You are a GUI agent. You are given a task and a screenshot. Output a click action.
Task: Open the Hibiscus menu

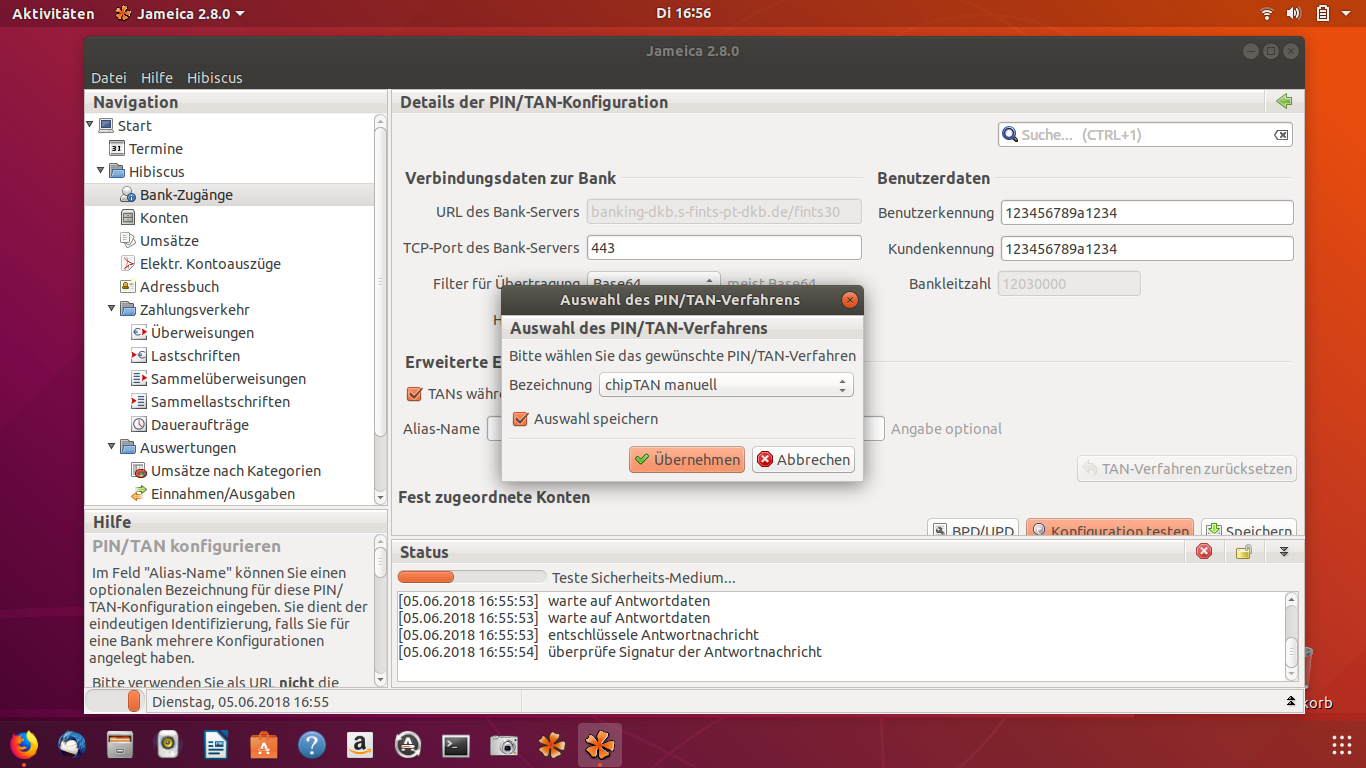[x=215, y=77]
